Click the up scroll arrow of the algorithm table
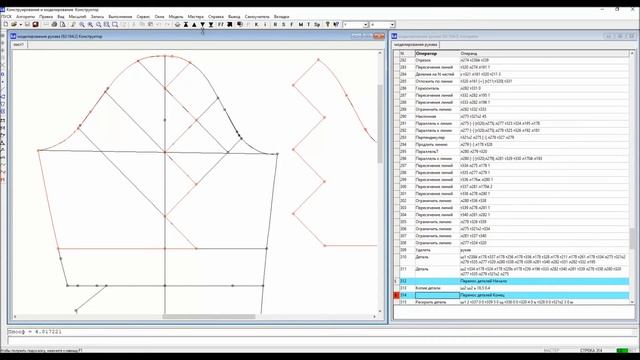640x360 pixels. [632, 53]
